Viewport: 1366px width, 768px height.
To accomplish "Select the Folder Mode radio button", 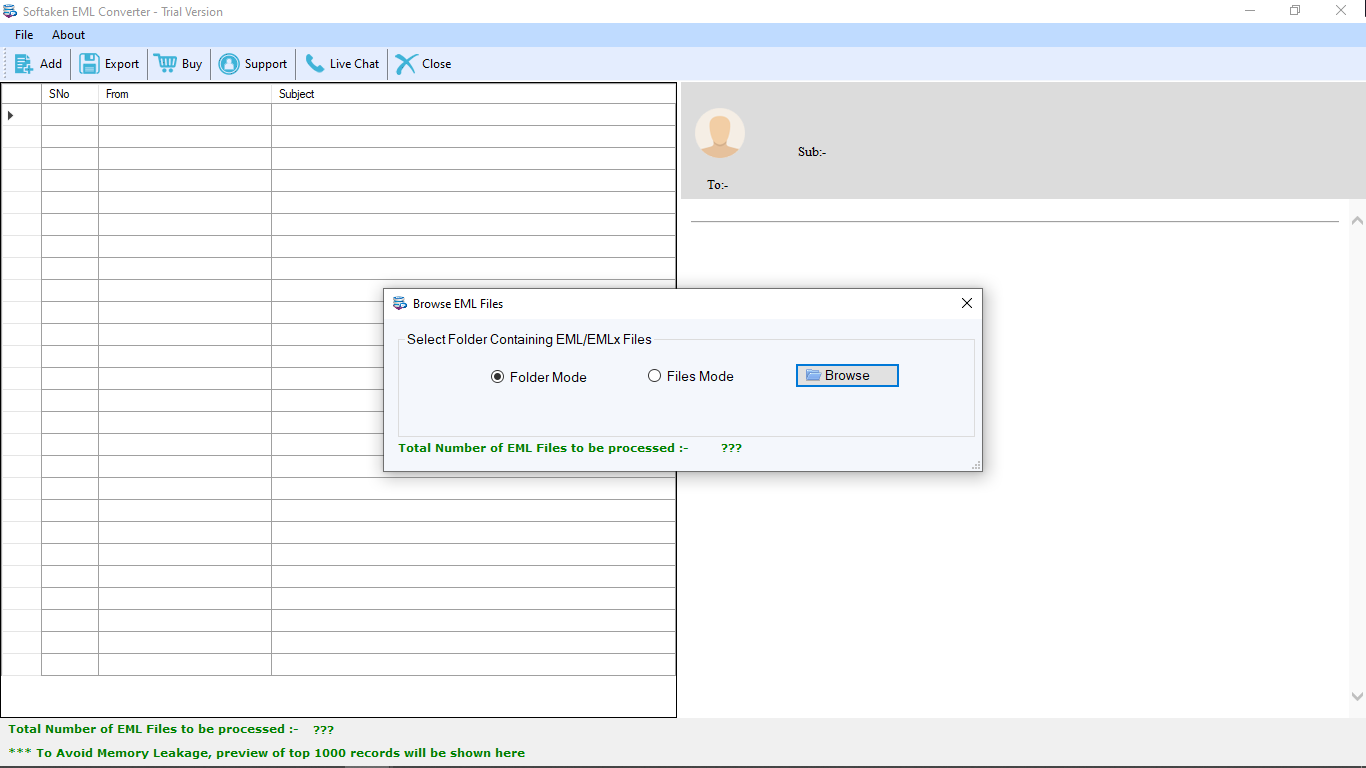I will tap(497, 377).
